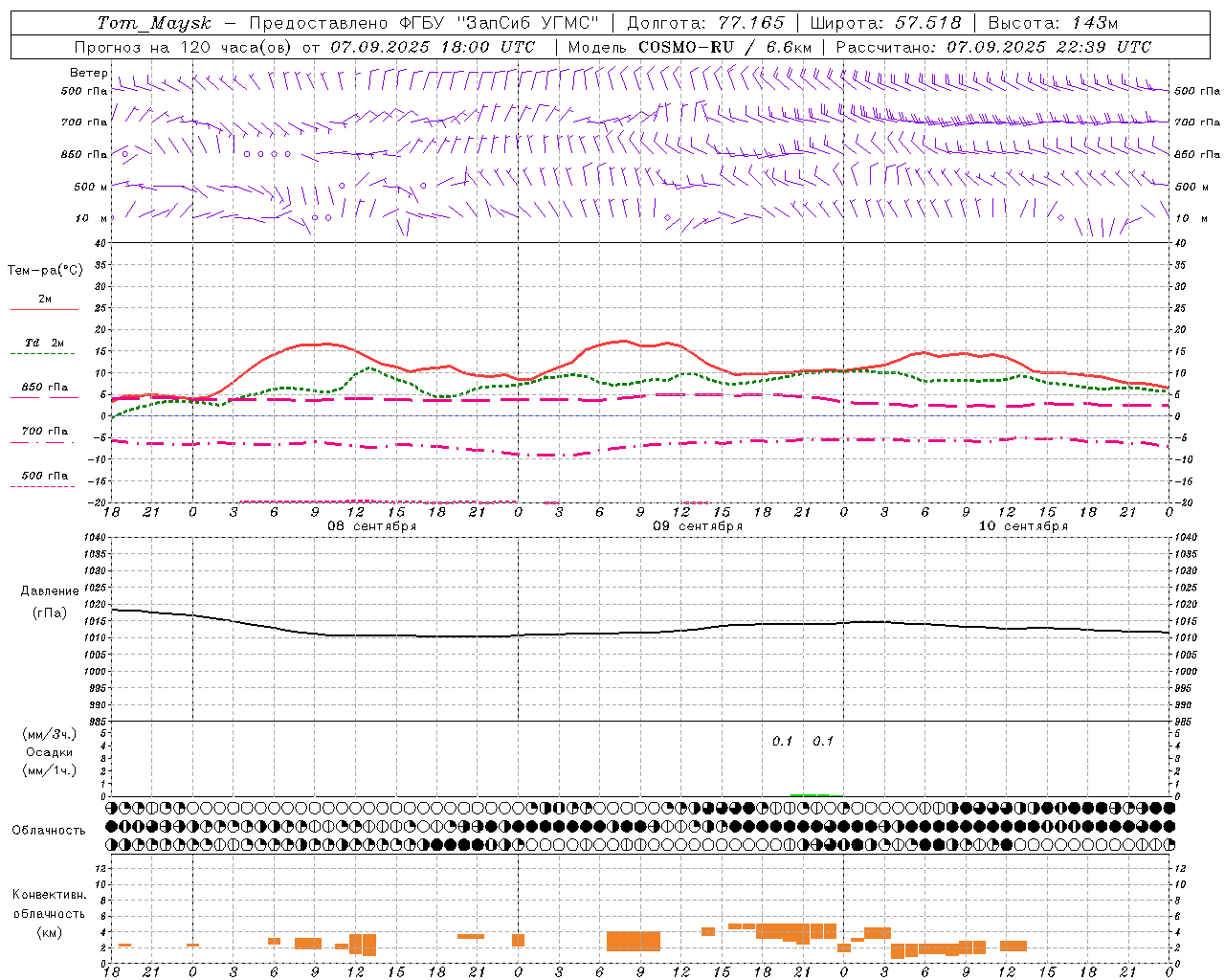Click the '(мм/3ч.)' precipitation unit label
The height and width of the screenshot is (980, 1225).
50,734
